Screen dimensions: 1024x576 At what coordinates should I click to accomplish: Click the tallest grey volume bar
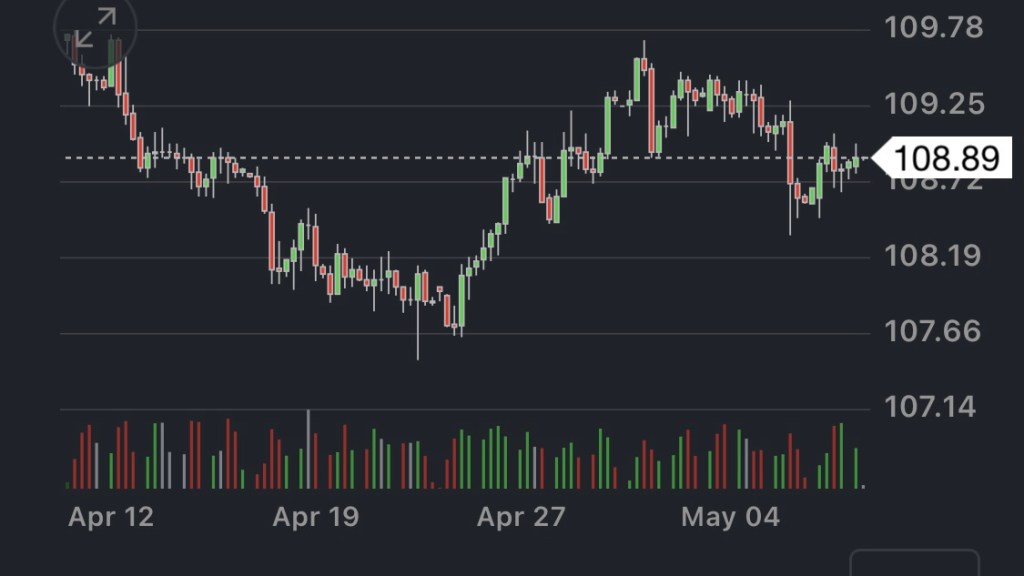point(308,449)
